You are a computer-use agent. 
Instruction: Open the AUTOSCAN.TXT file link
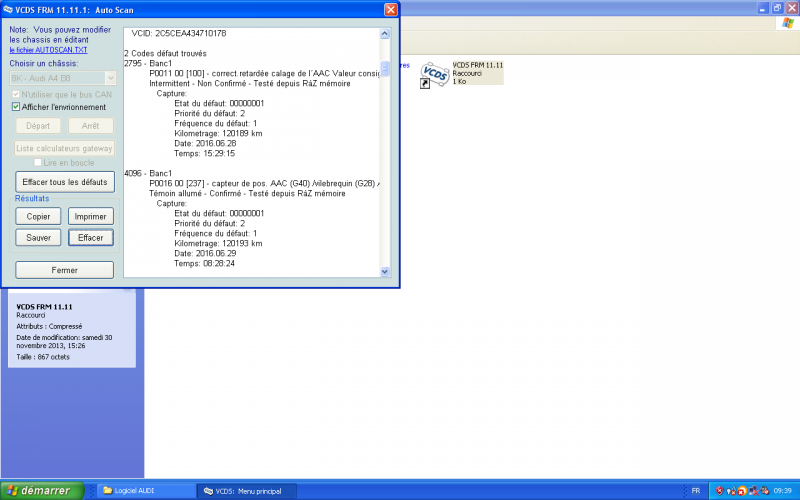(x=48, y=49)
